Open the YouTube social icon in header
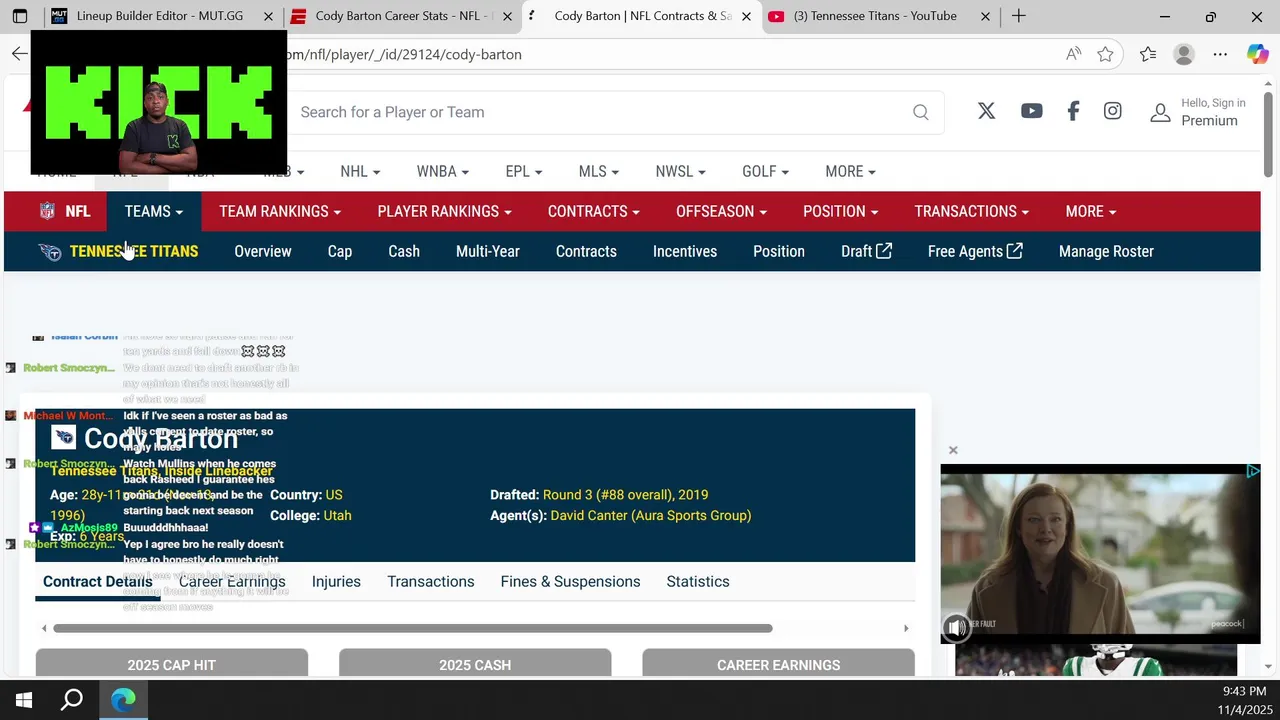 click(1031, 111)
